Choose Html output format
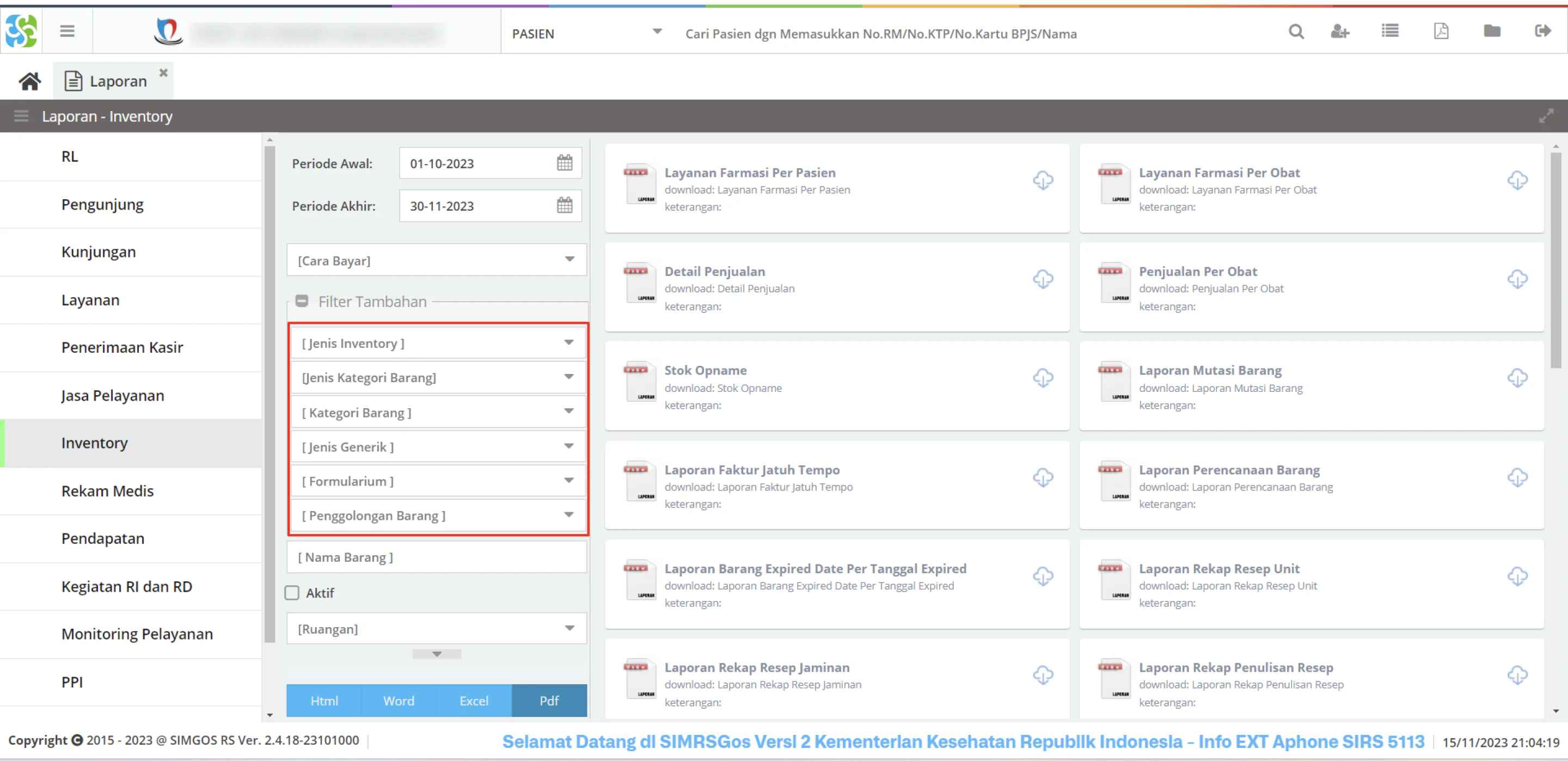Image resolution: width=1568 pixels, height=761 pixels. click(324, 701)
